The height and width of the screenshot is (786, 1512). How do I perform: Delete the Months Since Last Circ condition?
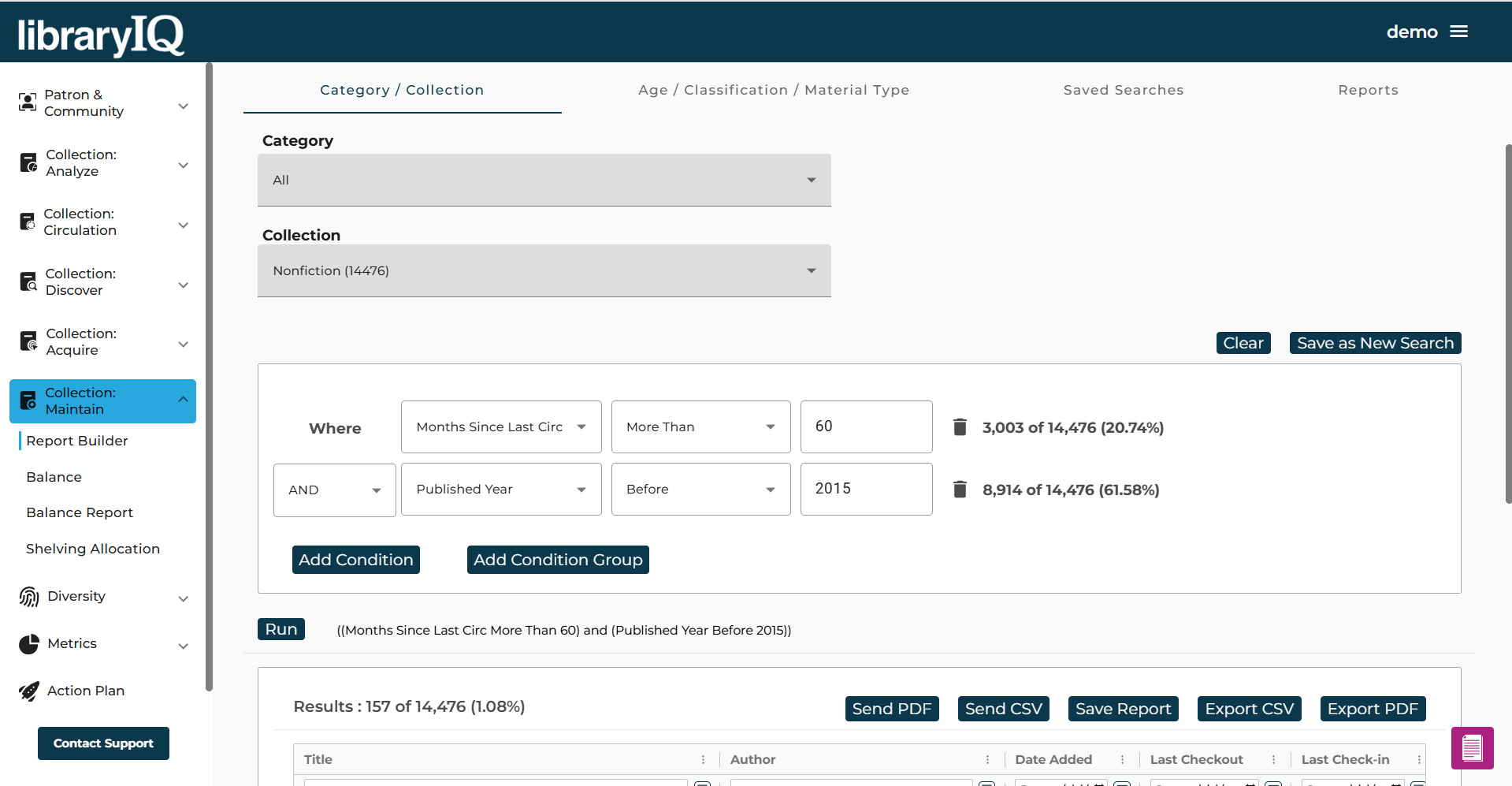click(x=960, y=427)
